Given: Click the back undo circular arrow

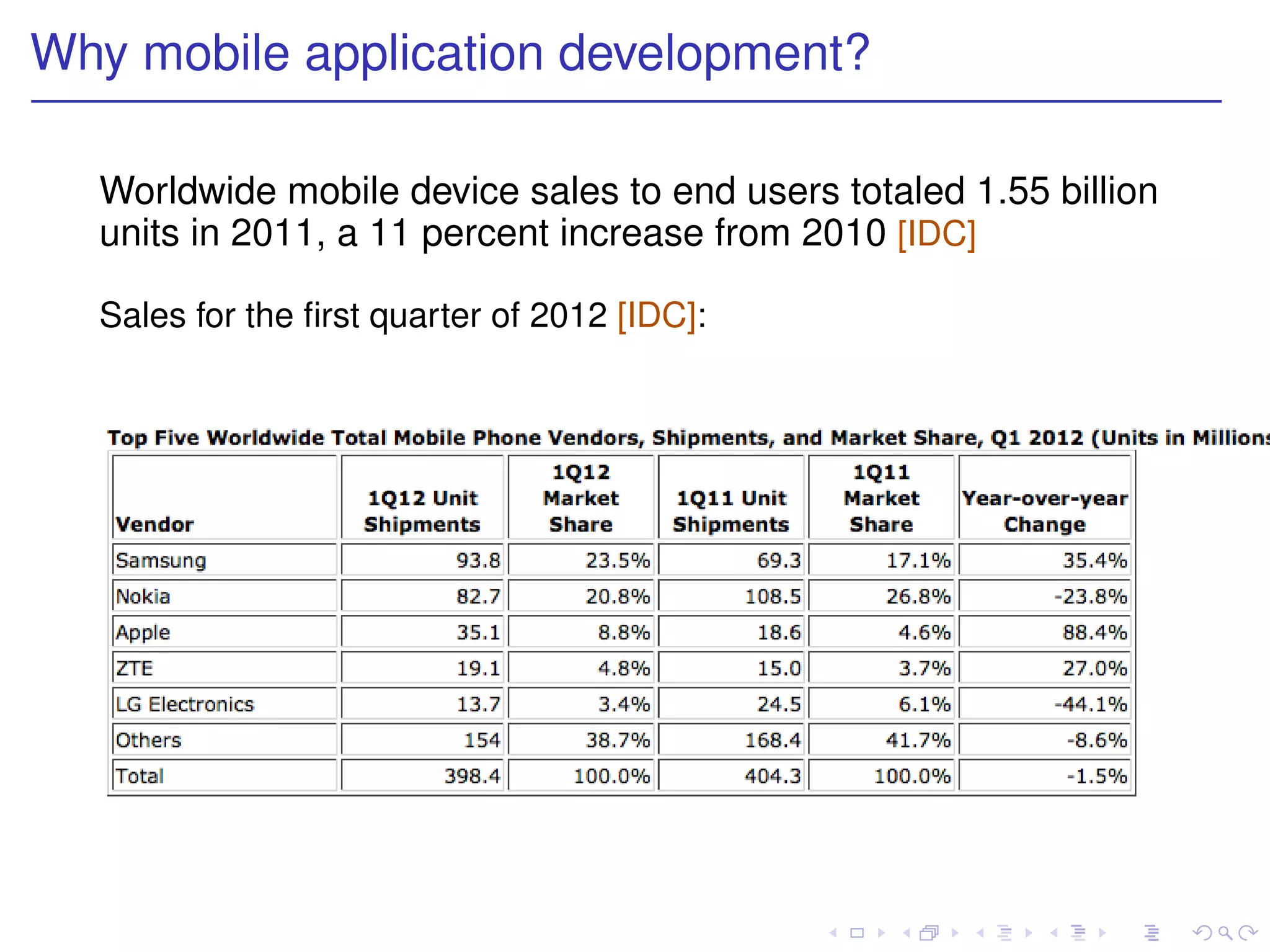Looking at the screenshot, I should [x=1202, y=933].
